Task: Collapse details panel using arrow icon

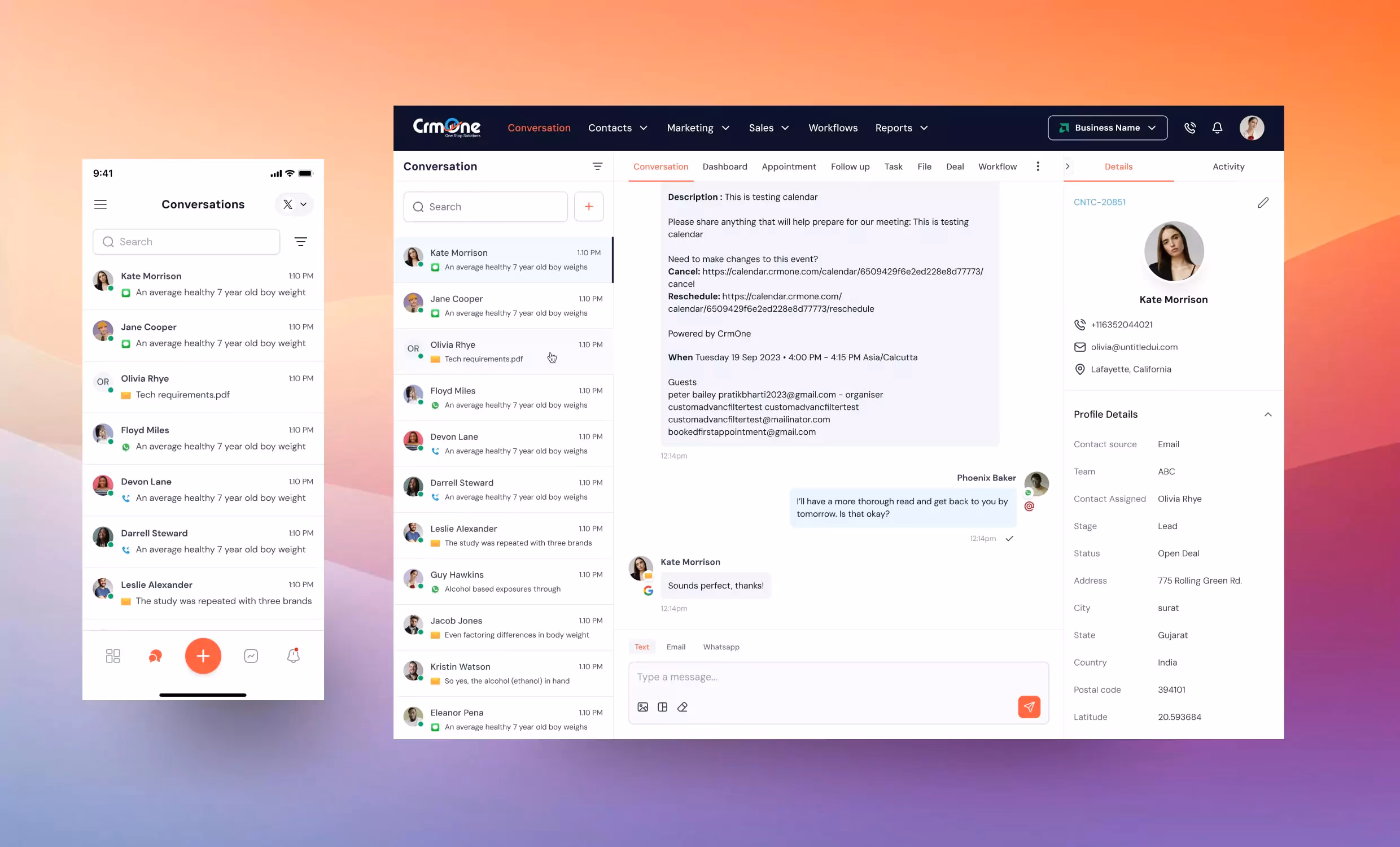Action: [x=1067, y=166]
